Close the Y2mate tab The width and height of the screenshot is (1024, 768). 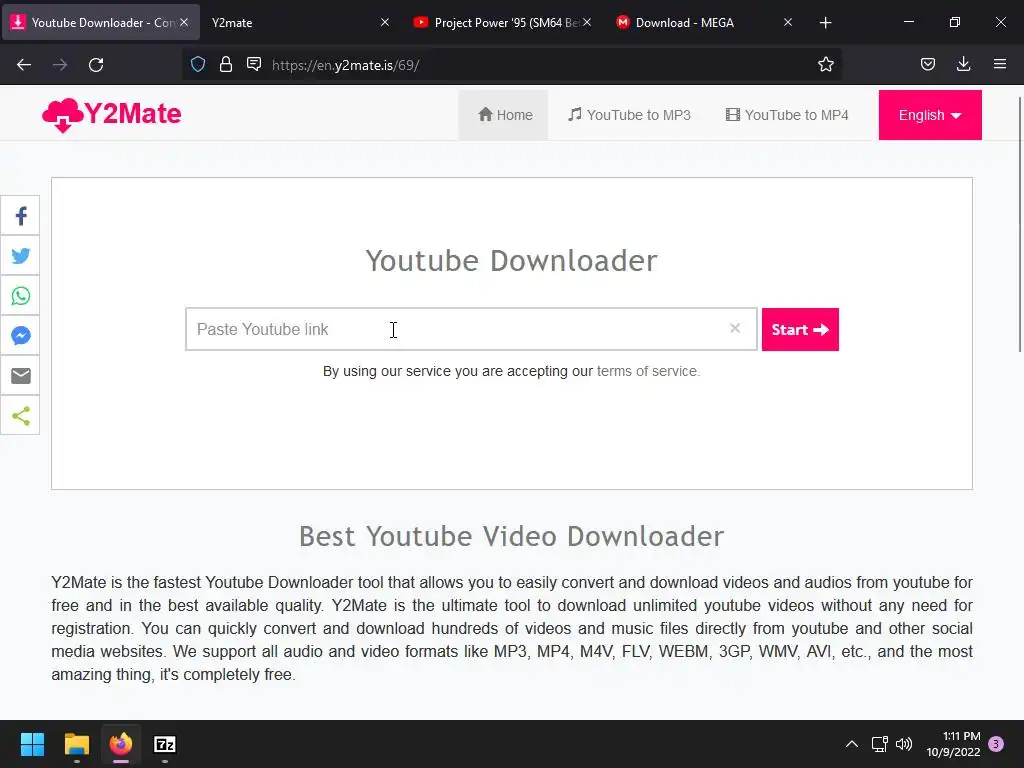[385, 22]
